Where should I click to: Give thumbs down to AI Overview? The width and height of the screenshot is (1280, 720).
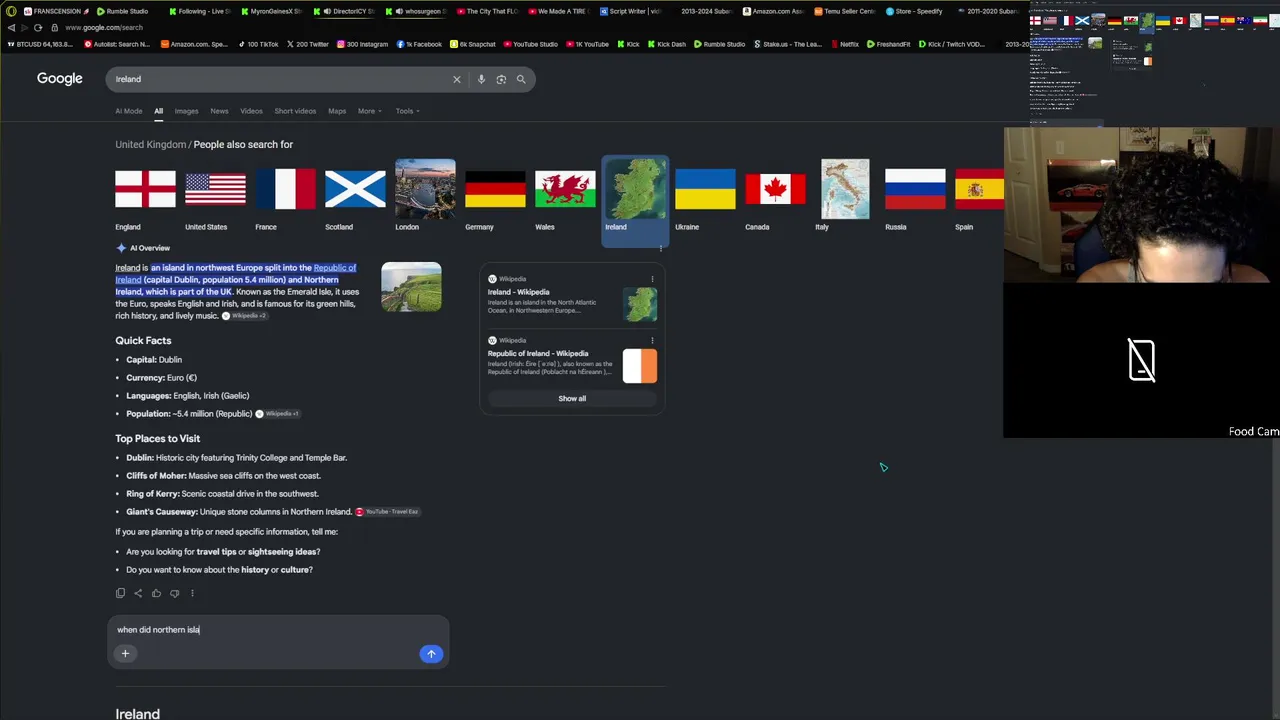174,593
